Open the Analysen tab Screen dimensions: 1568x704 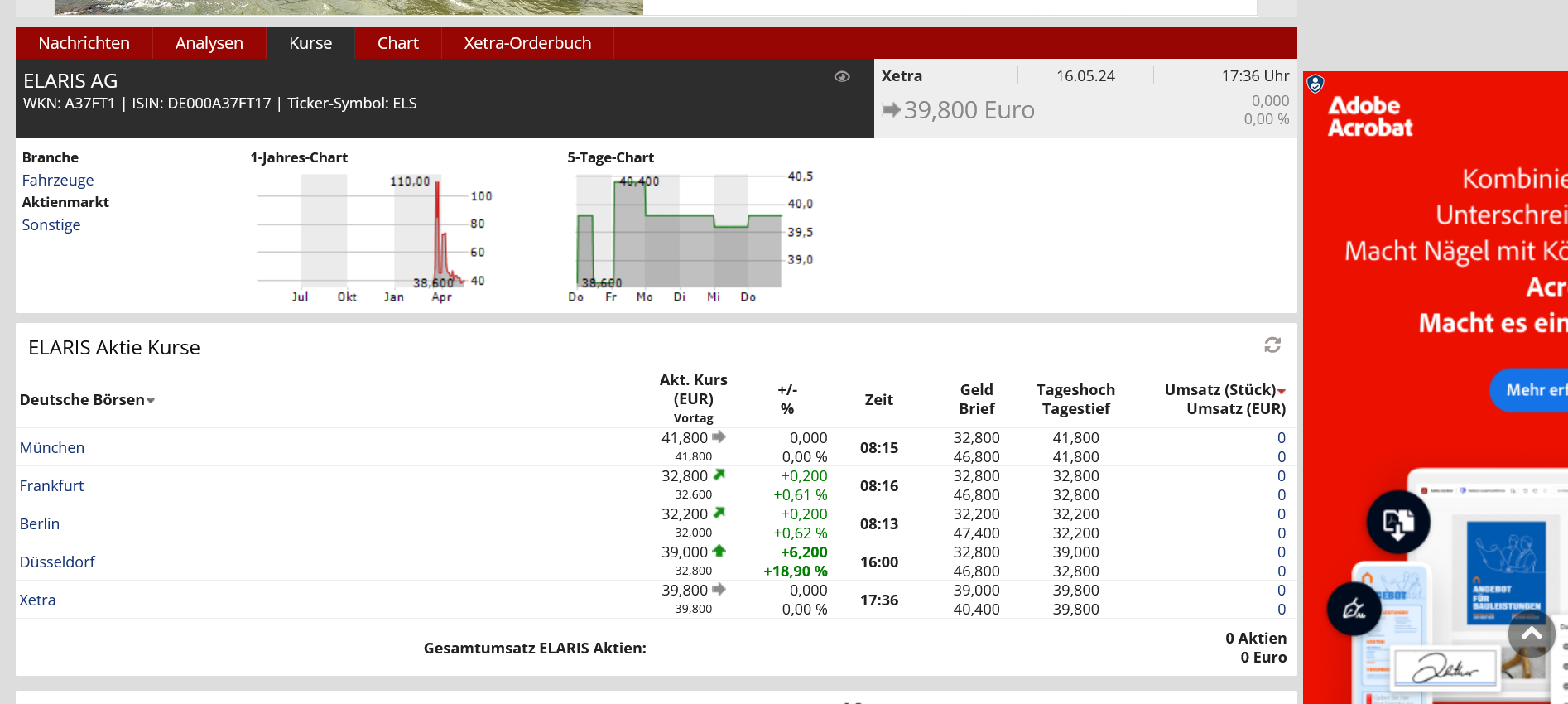(209, 43)
